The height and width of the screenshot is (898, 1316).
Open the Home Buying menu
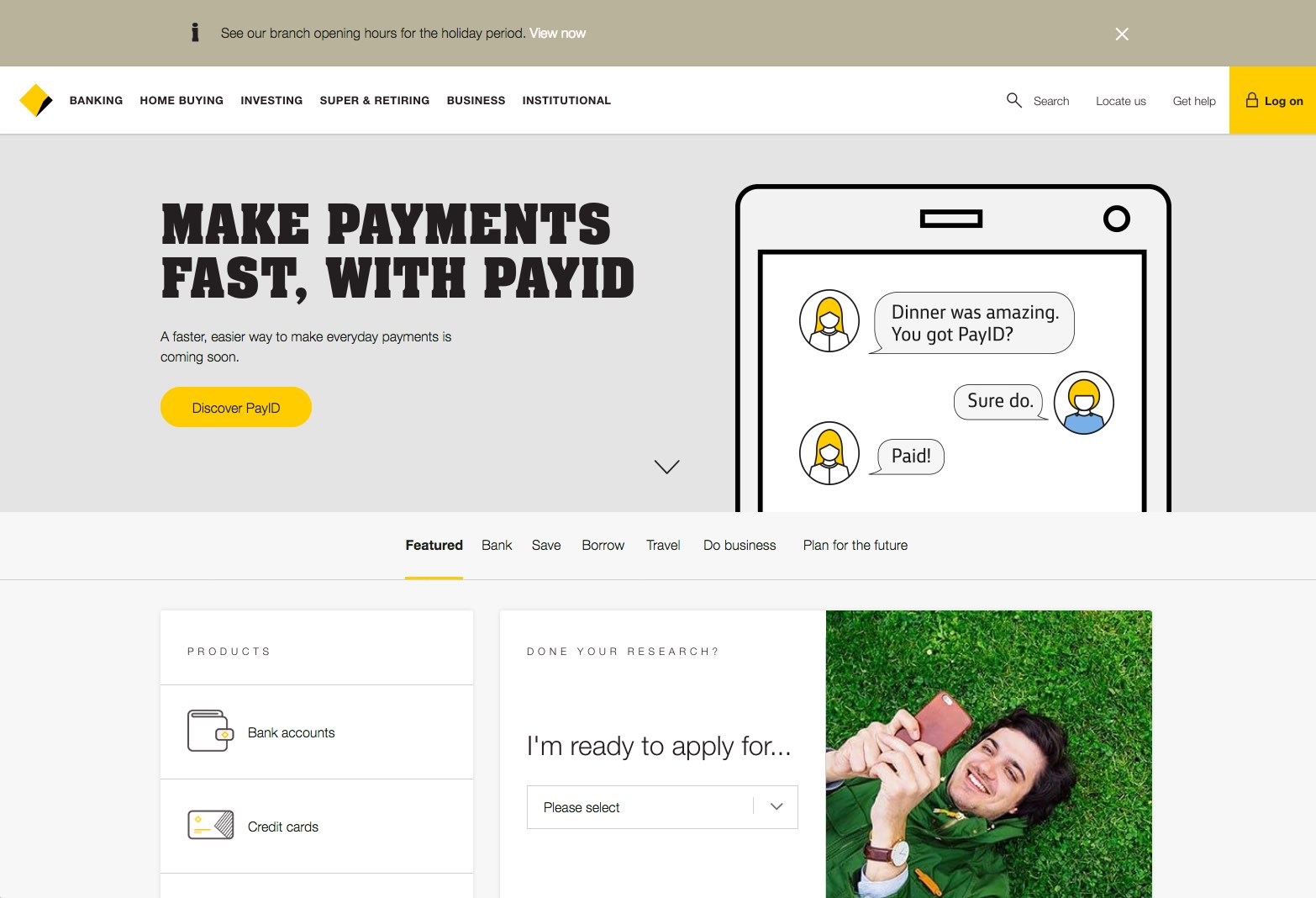click(182, 100)
